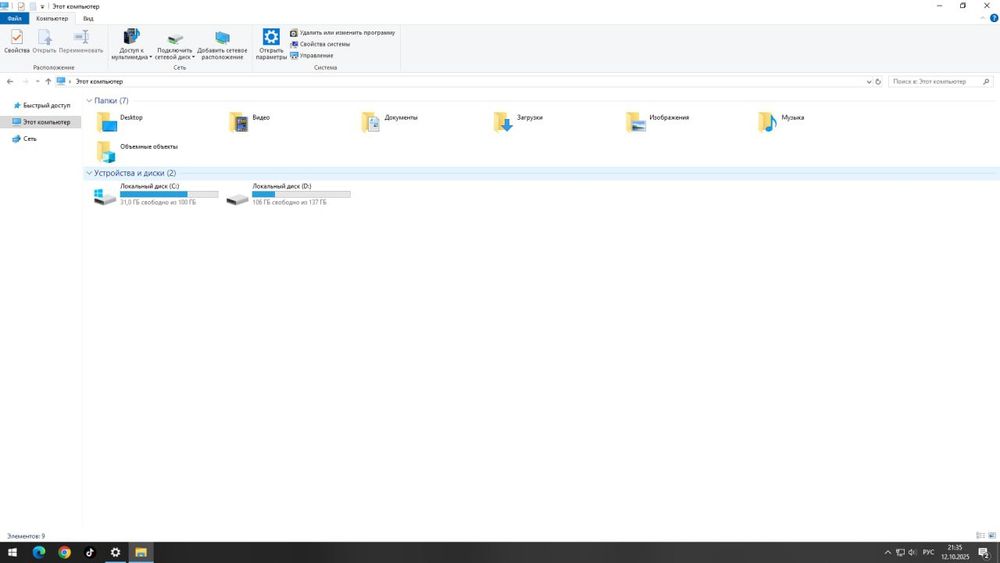Launch Microsoft Edge from taskbar
Screen dimensions: 1000x563
39,552
